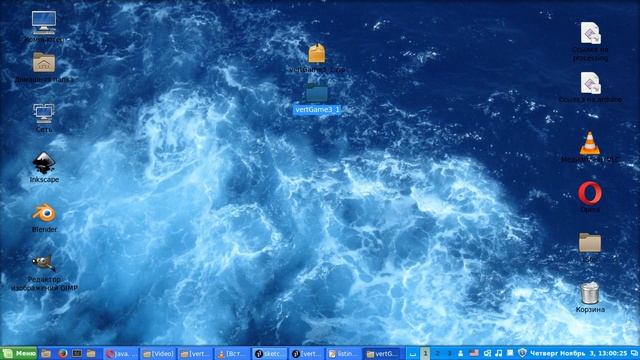Open the keyboard layout flag indicator
This screenshot has width=640, height=360.
474,353
